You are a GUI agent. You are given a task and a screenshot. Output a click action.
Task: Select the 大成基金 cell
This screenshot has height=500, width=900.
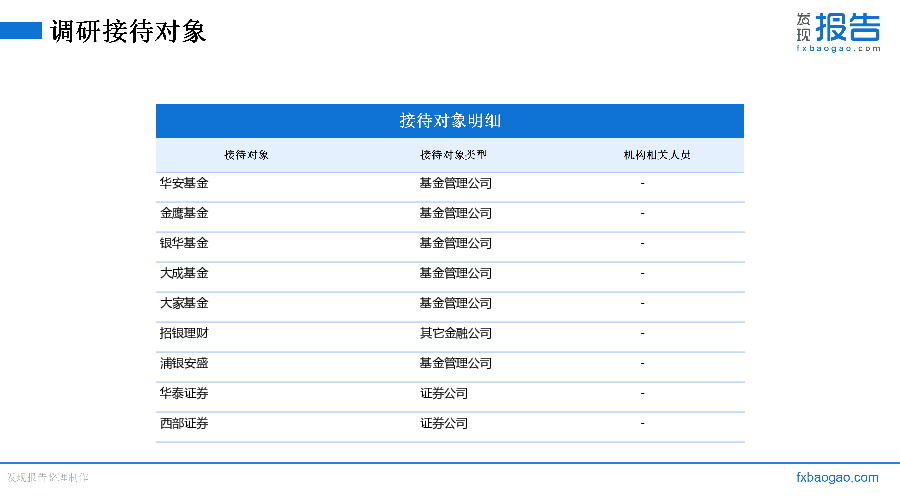(x=184, y=273)
